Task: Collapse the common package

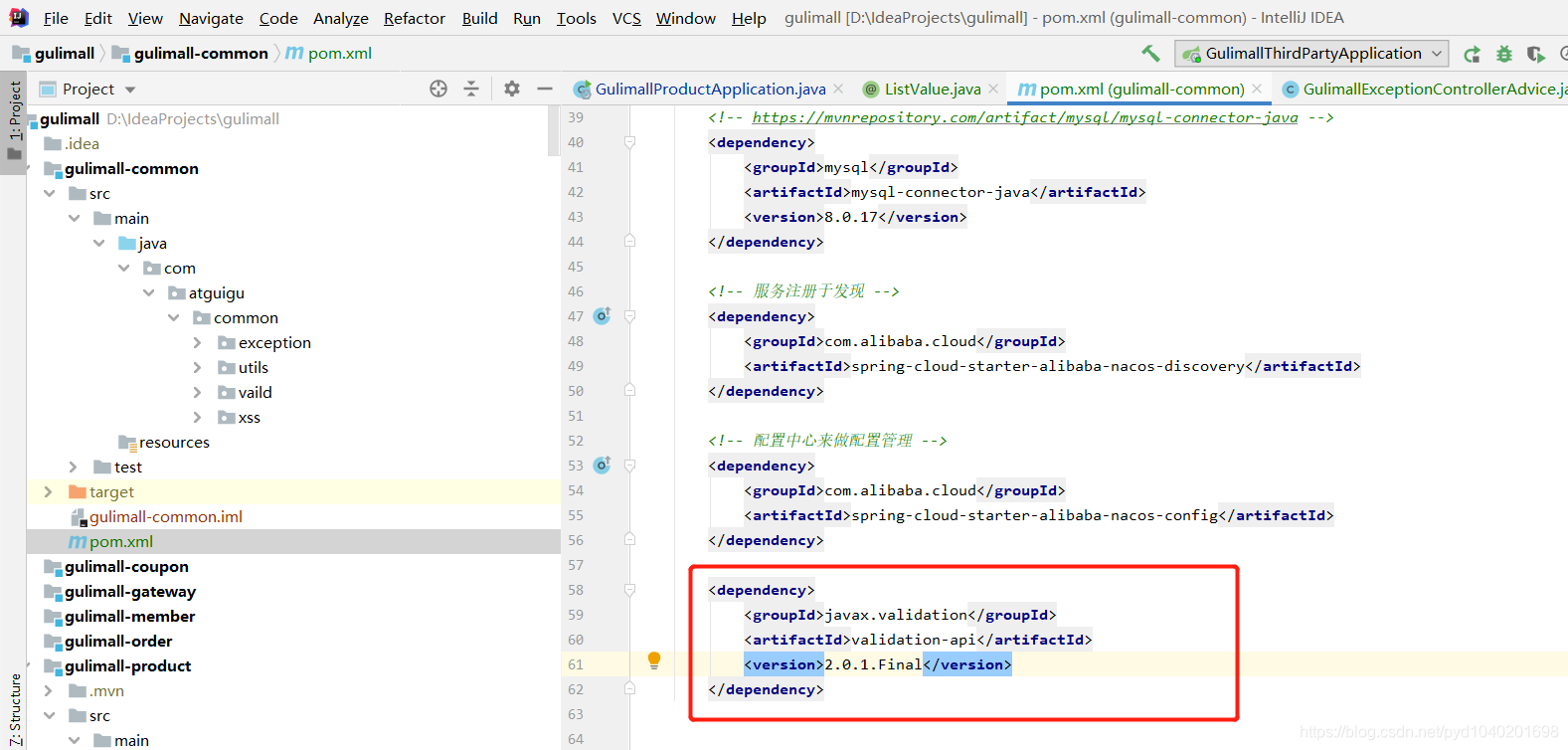Action: tap(174, 317)
